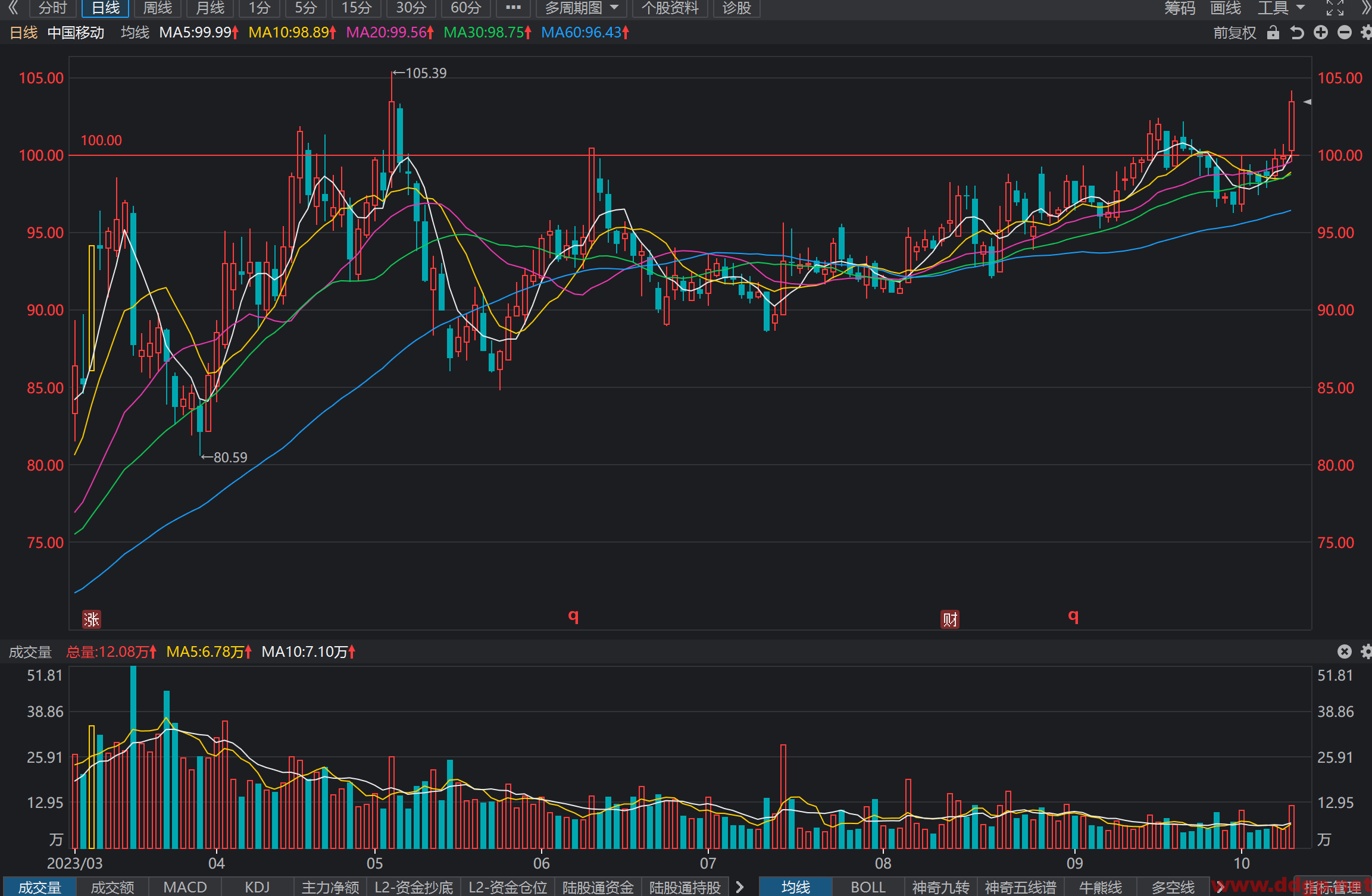The width and height of the screenshot is (1372, 896).
Task: Click 总量:12.08万 volume value
Action: [x=111, y=652]
